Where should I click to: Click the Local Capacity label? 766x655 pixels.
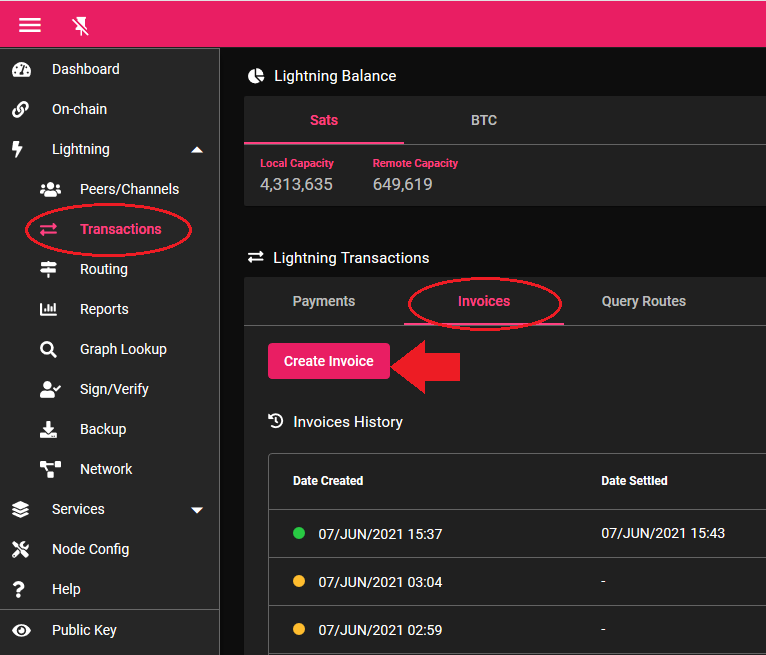297,163
